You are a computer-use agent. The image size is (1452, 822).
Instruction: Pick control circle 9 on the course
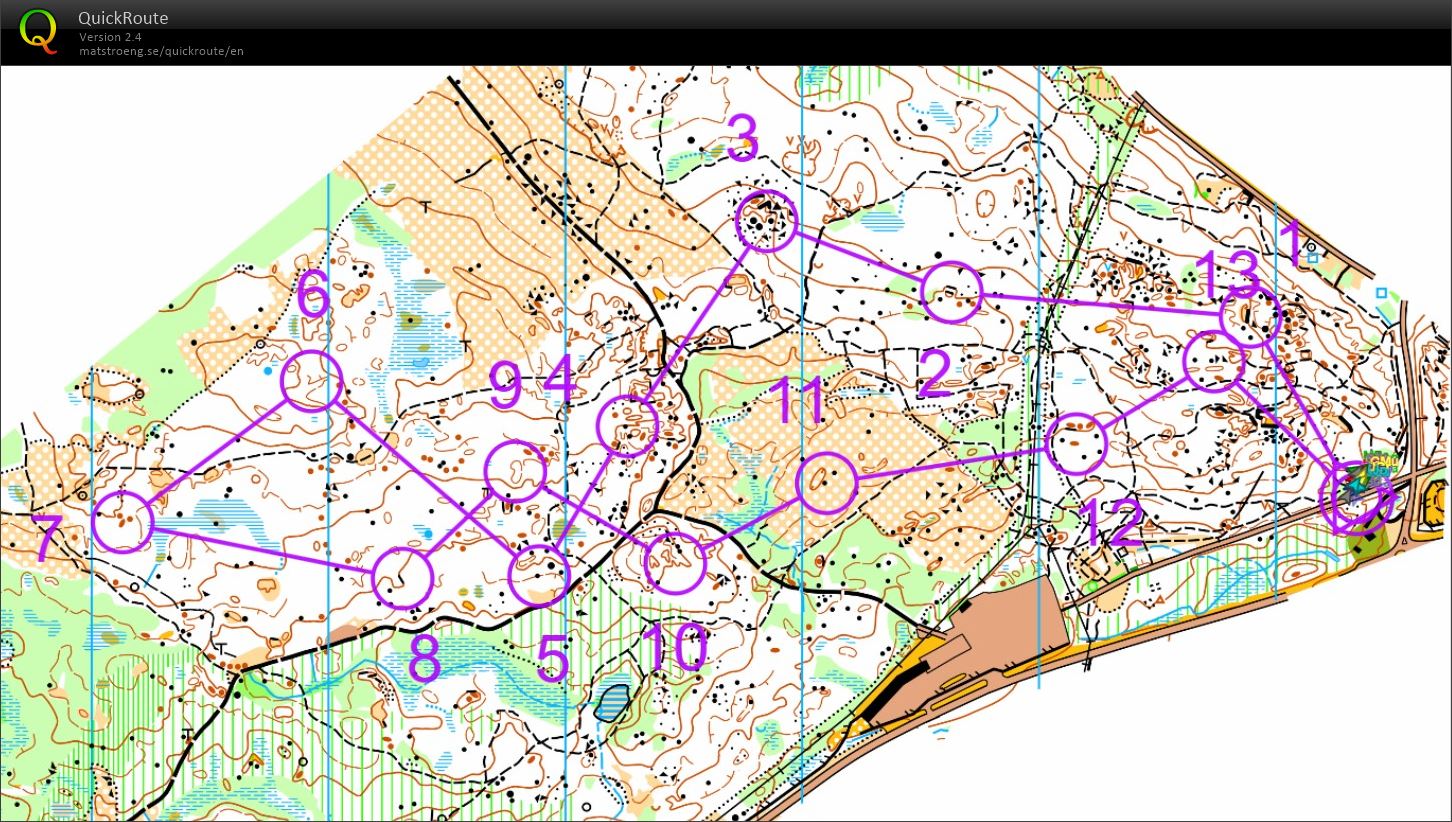tap(515, 470)
